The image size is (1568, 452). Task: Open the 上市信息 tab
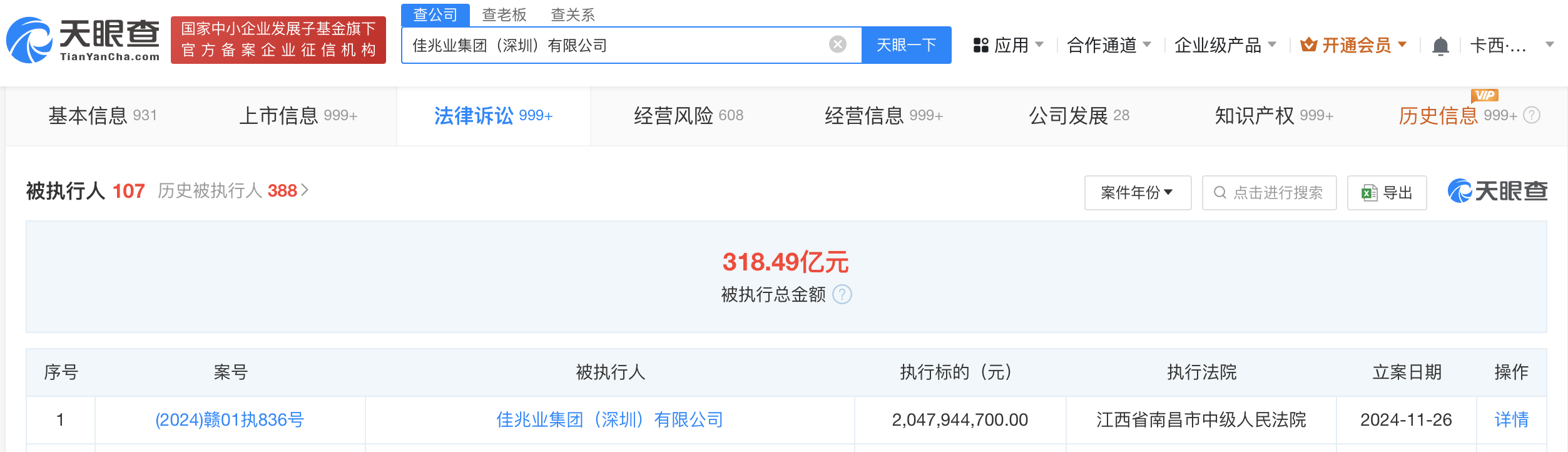tap(298, 116)
